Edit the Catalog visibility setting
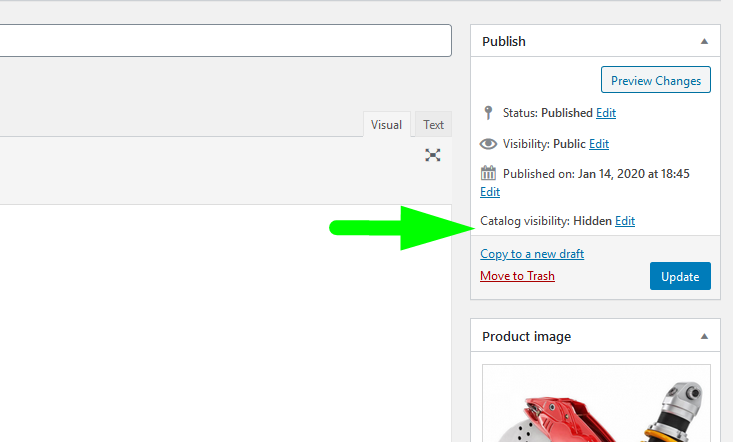The height and width of the screenshot is (442, 733). pyautogui.click(x=625, y=221)
